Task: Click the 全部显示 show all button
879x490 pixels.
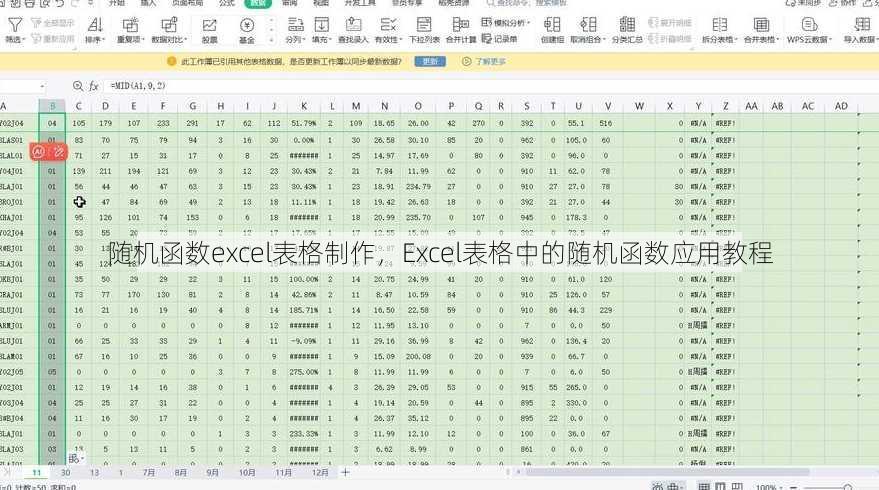Action: click(53, 23)
